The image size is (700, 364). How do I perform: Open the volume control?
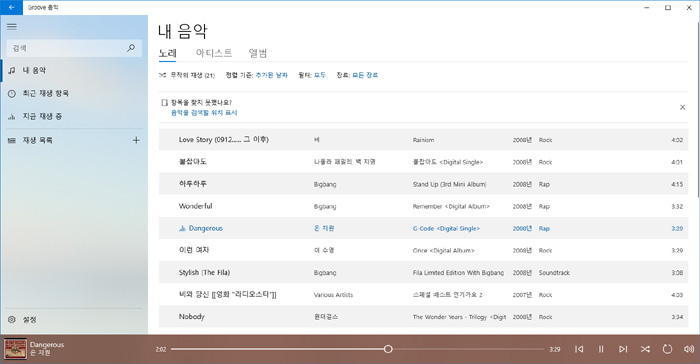[689, 349]
